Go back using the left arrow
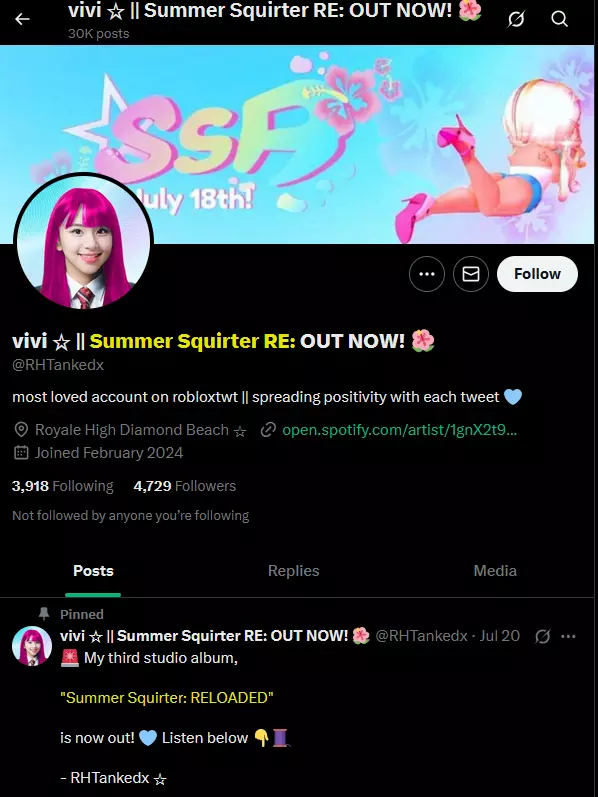The height and width of the screenshot is (797, 598). point(22,19)
